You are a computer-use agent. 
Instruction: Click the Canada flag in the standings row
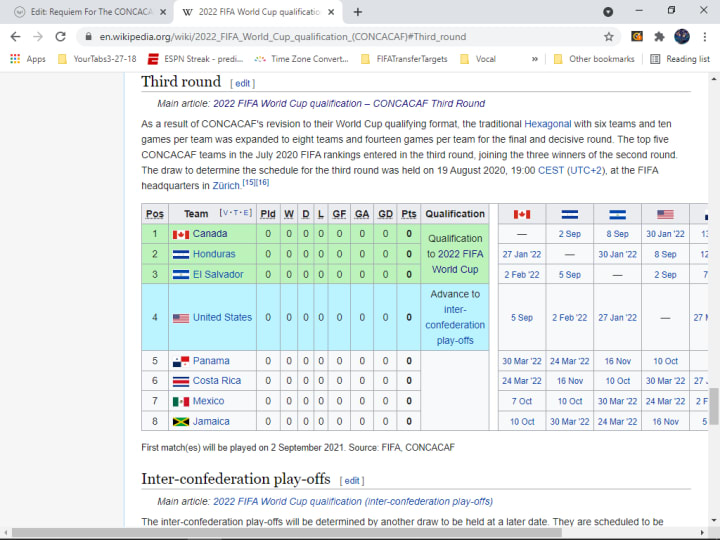[181, 234]
